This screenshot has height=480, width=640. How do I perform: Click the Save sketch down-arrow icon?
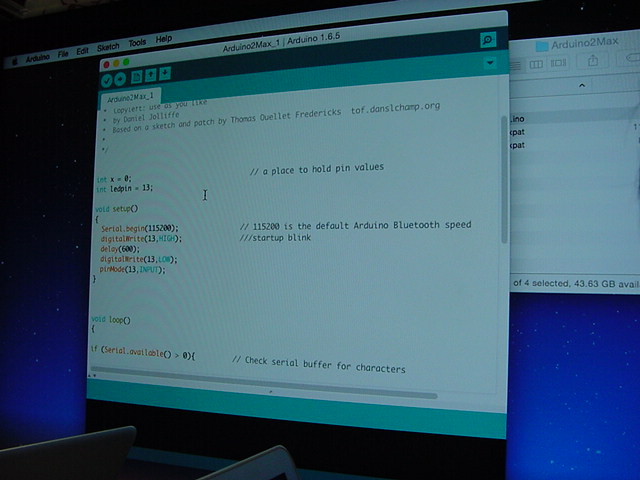[165, 73]
